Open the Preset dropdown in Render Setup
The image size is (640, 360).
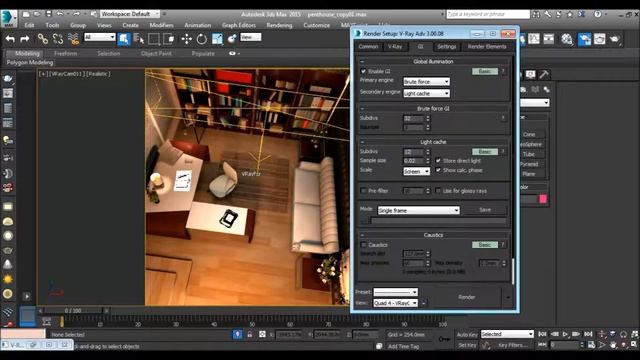(395, 292)
